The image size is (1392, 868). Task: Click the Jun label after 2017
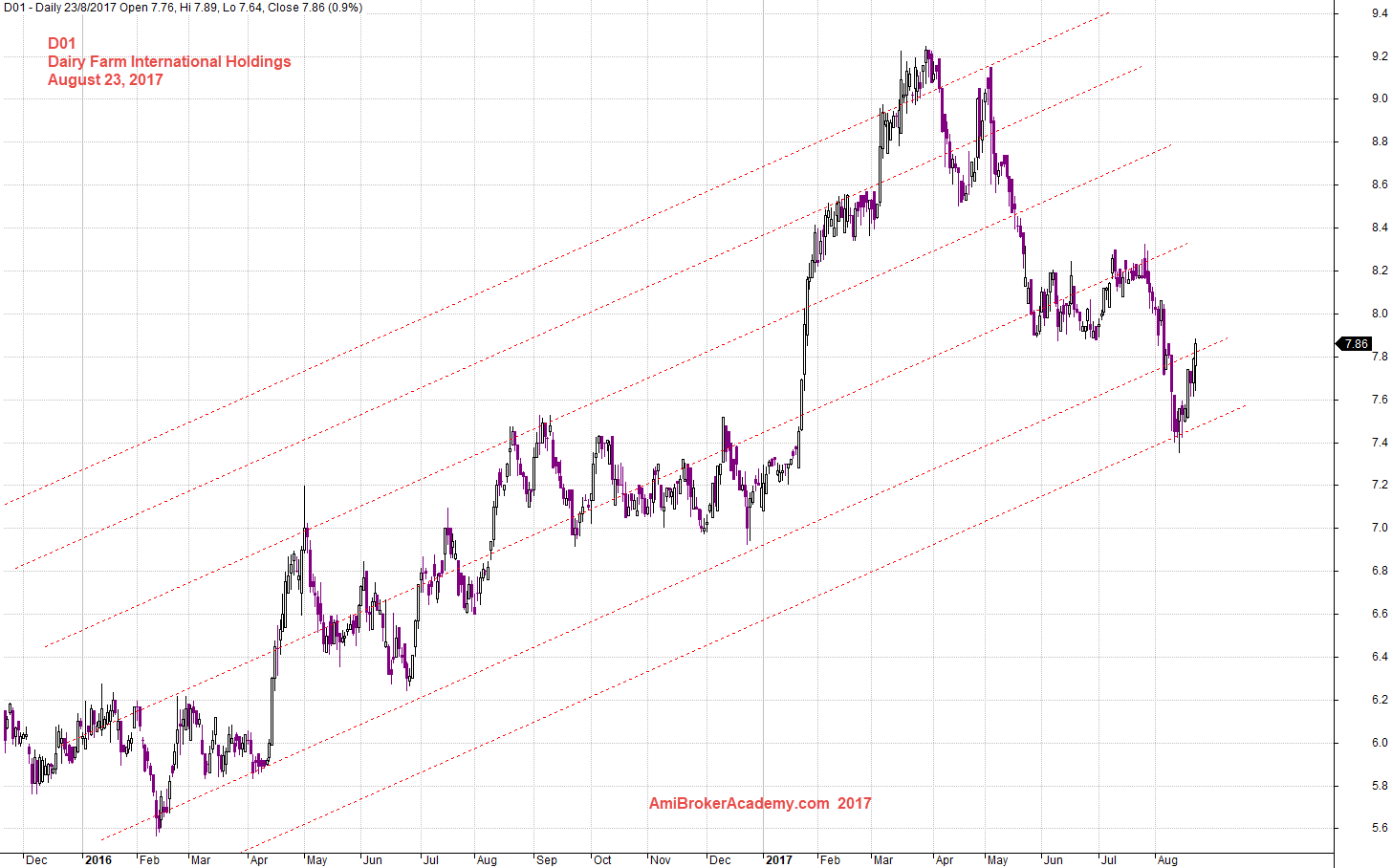1054,860
